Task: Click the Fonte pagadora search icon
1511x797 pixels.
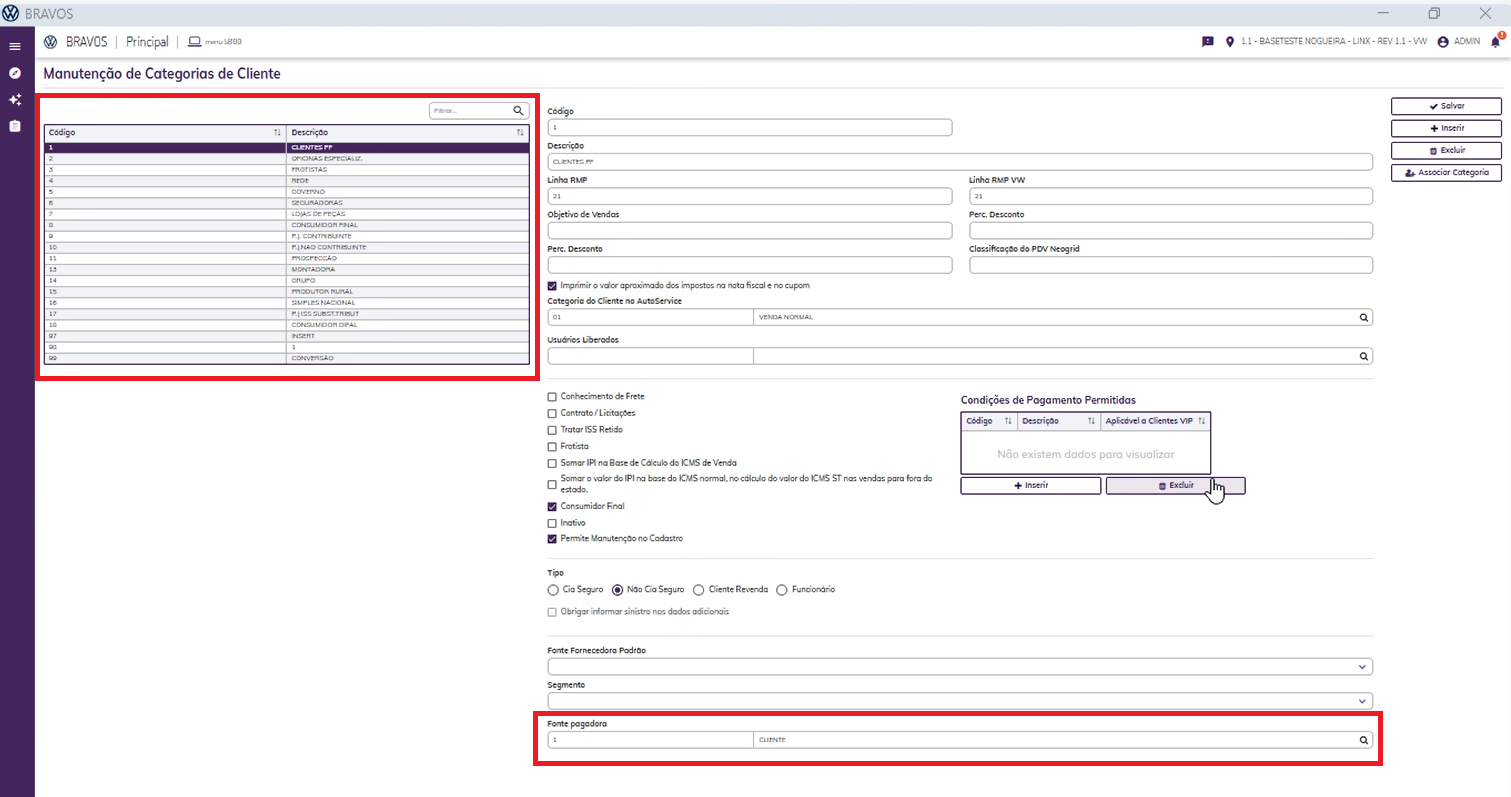Action: 1362,740
